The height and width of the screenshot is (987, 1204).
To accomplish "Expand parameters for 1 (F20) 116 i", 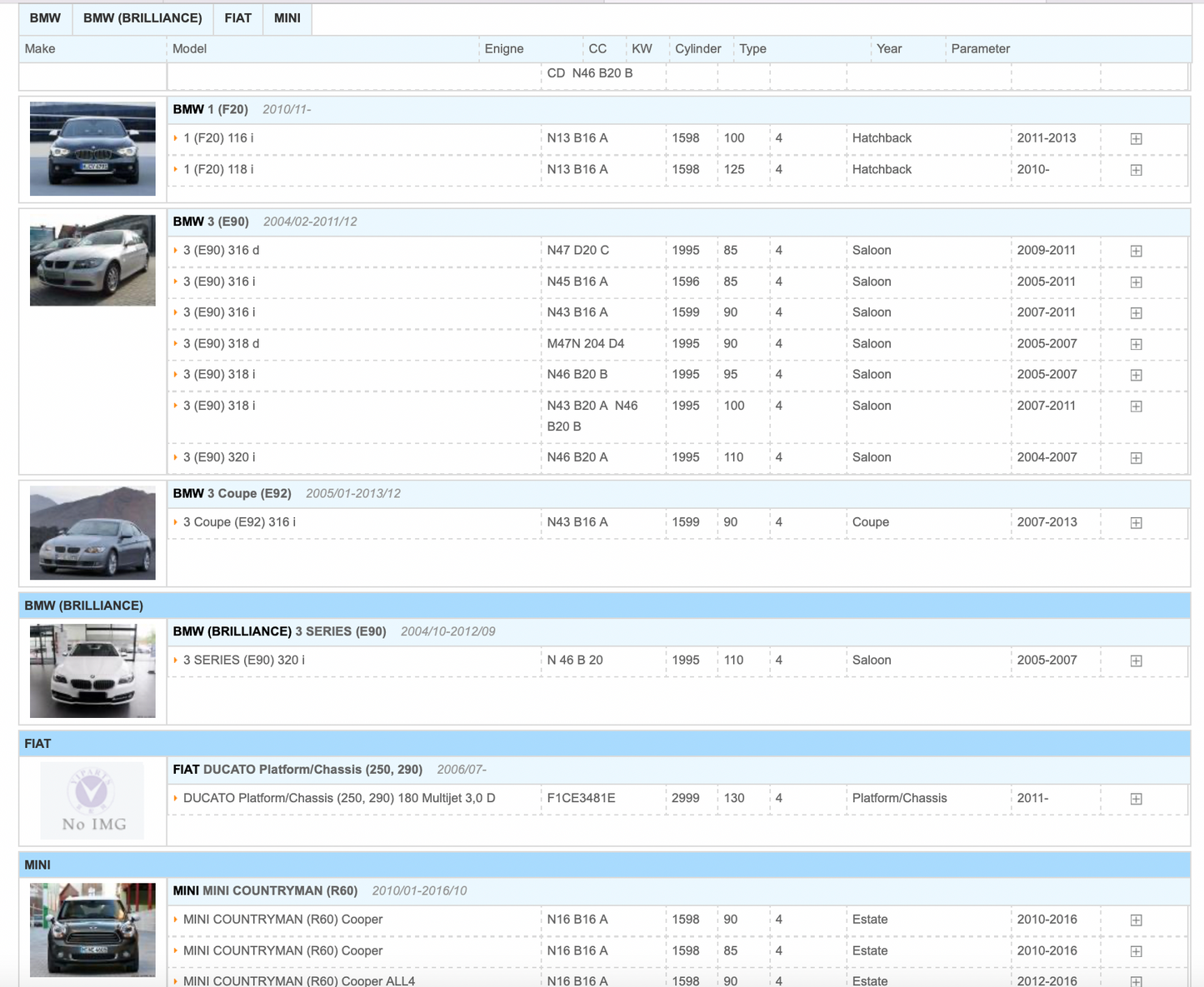I will point(1136,139).
